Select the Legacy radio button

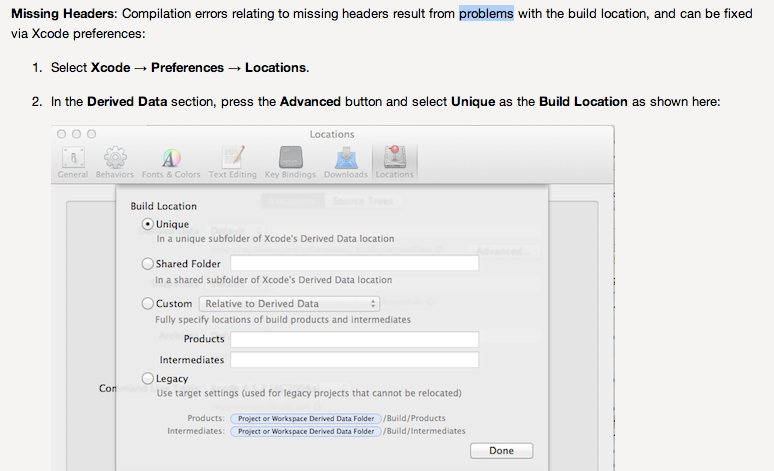pyautogui.click(x=147, y=378)
